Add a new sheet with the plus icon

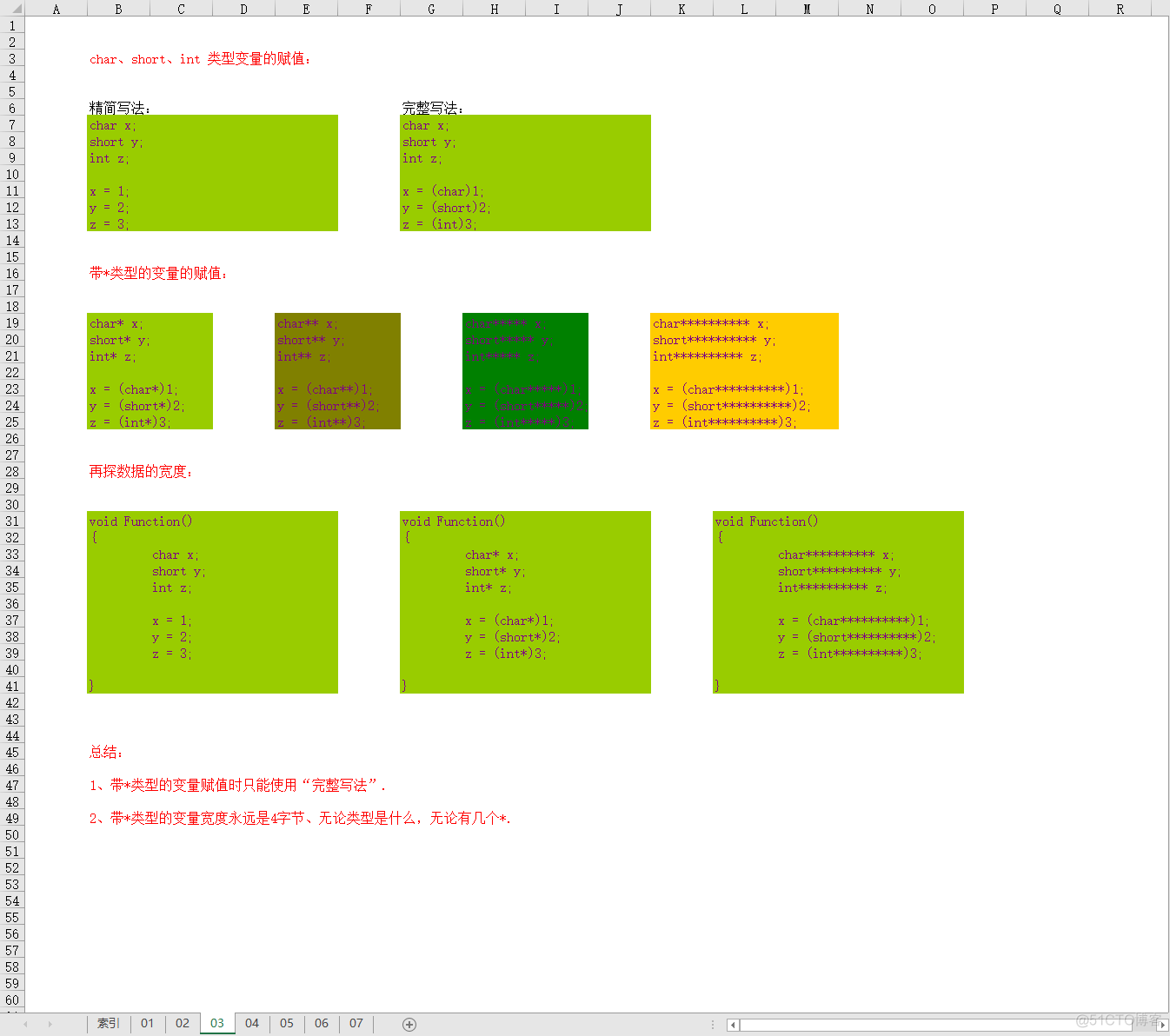click(409, 1024)
